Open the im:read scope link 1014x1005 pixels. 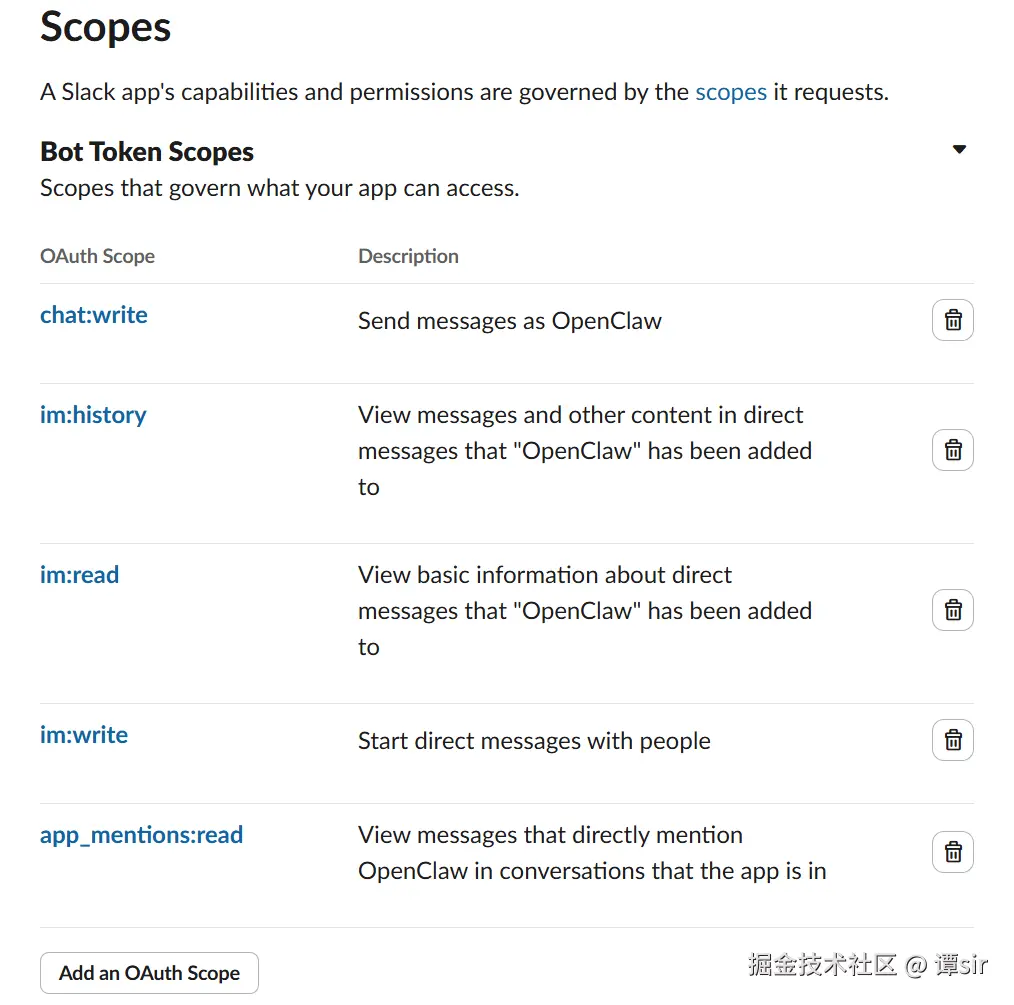coord(79,575)
